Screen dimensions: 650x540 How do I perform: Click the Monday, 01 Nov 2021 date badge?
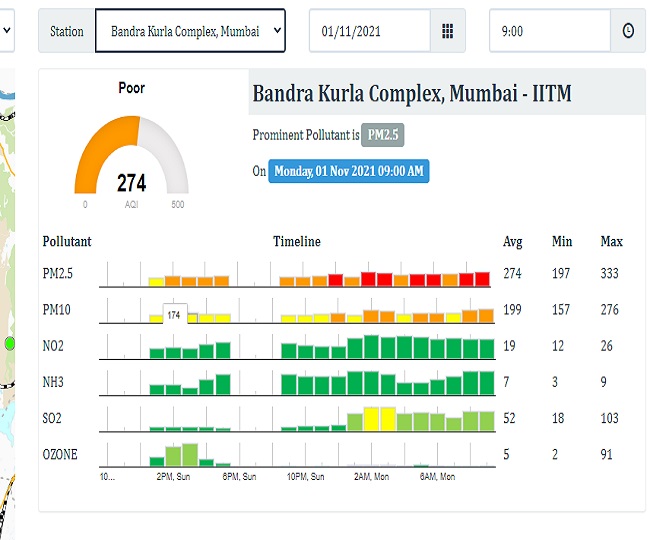[349, 171]
